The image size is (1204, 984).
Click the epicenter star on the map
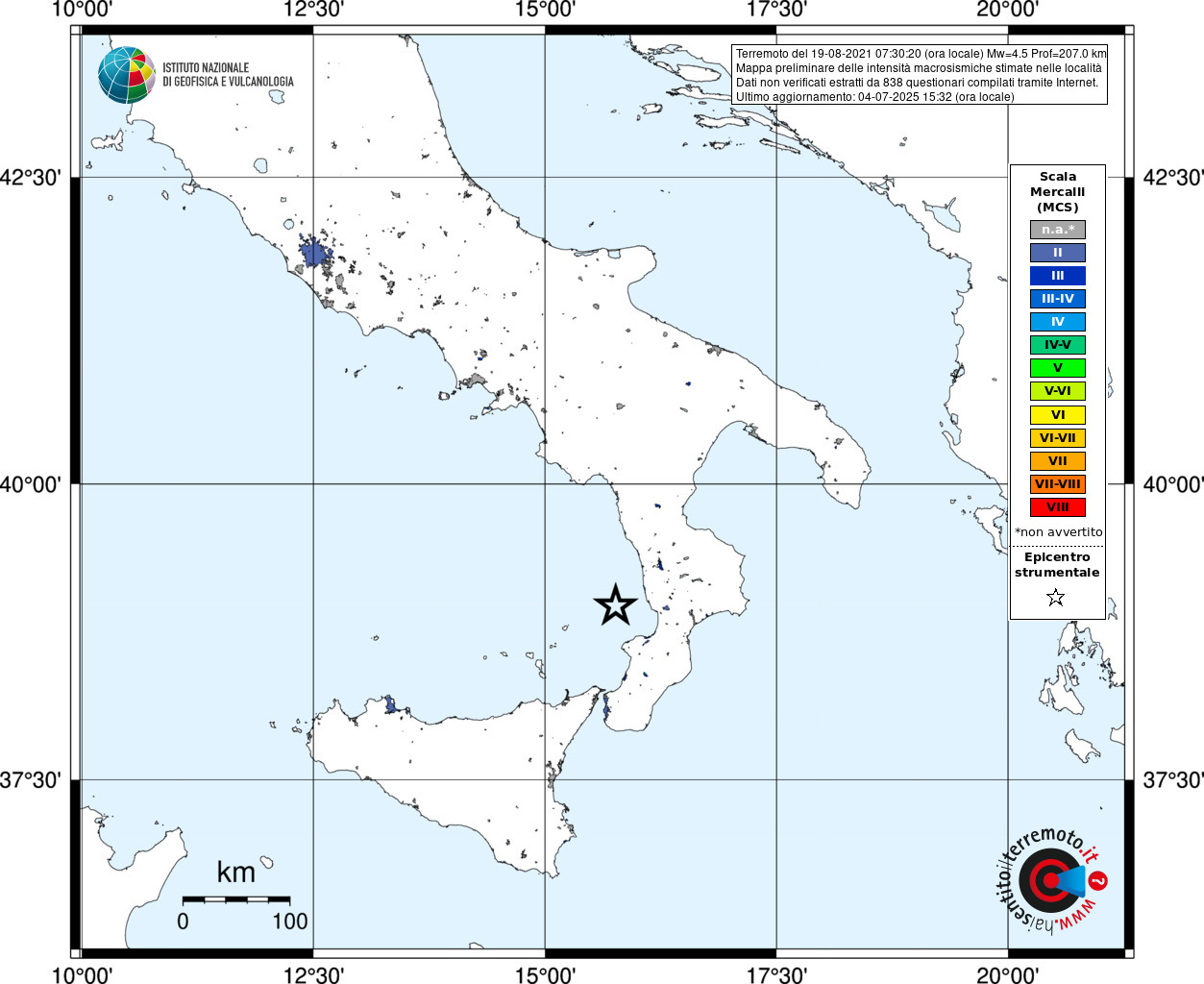coord(616,604)
